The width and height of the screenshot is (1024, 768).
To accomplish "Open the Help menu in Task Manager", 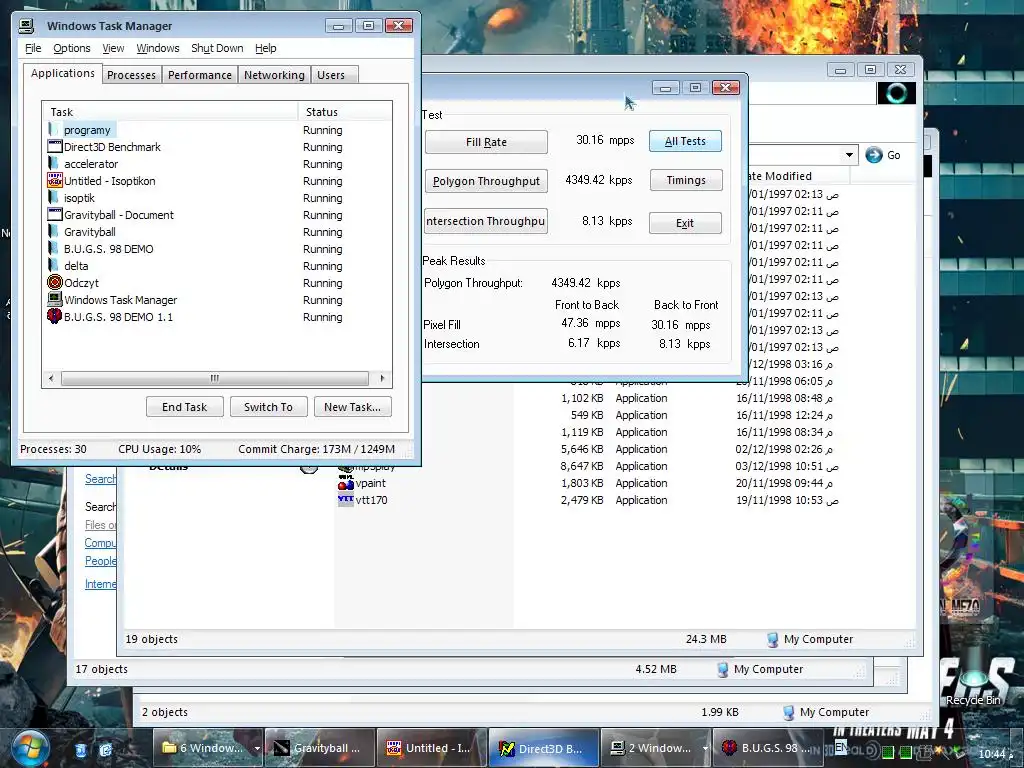I will coord(265,48).
